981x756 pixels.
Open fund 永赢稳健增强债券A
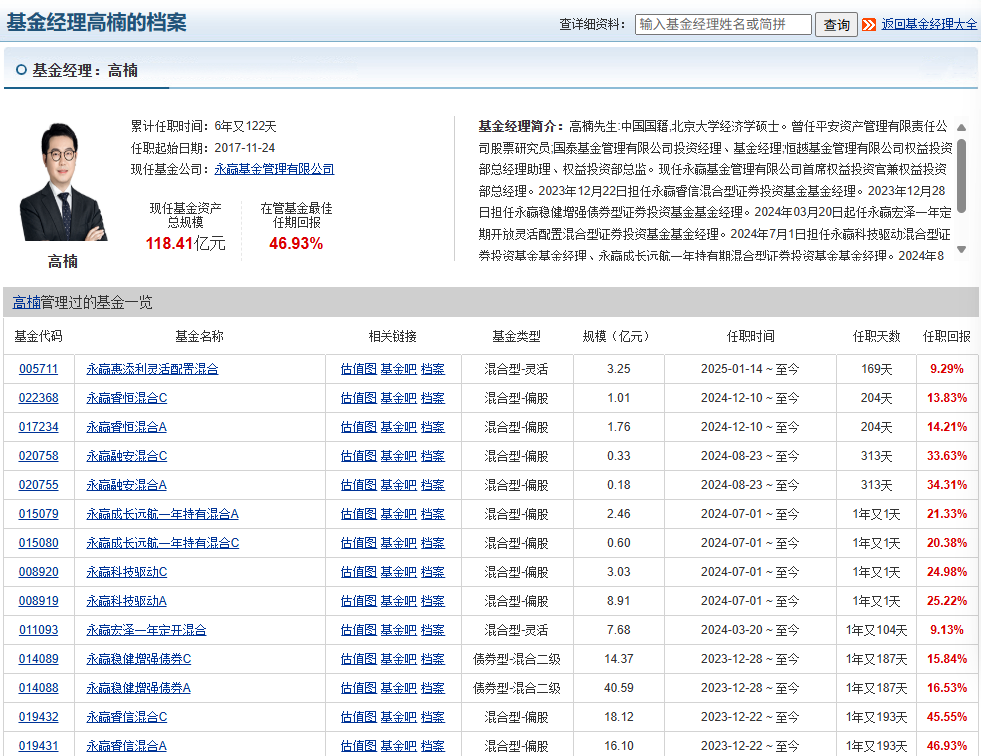point(138,688)
